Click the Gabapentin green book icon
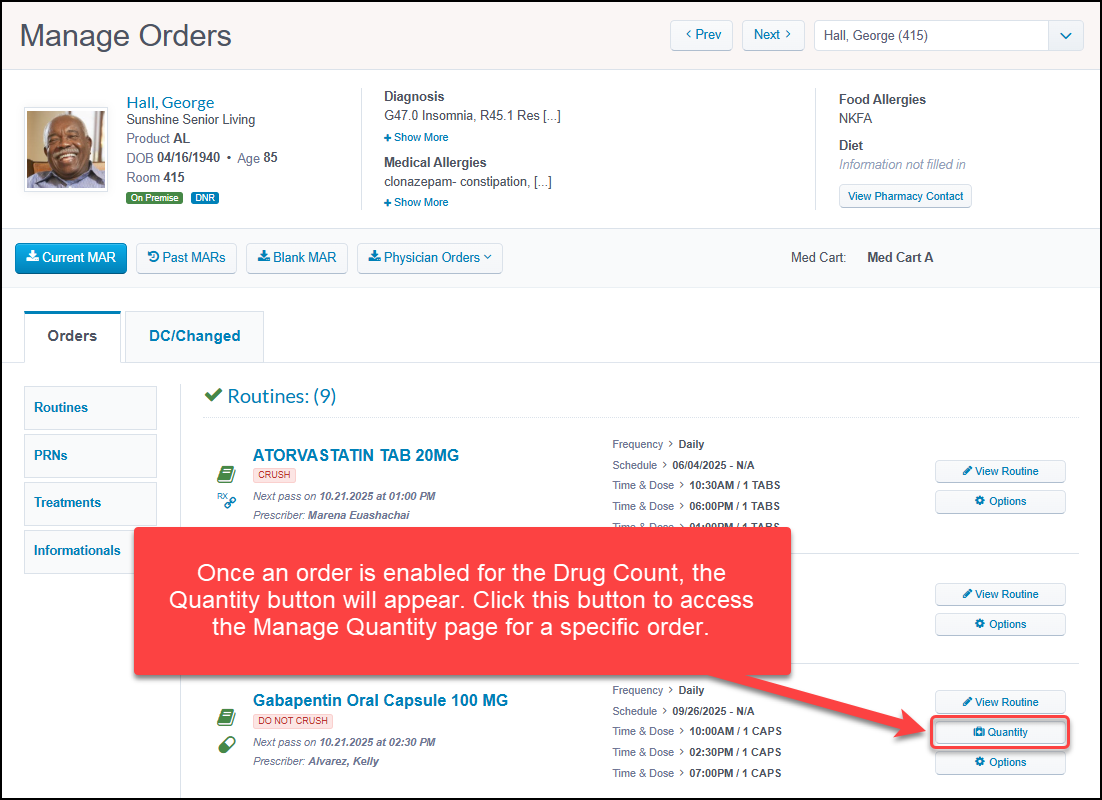 tap(226, 718)
